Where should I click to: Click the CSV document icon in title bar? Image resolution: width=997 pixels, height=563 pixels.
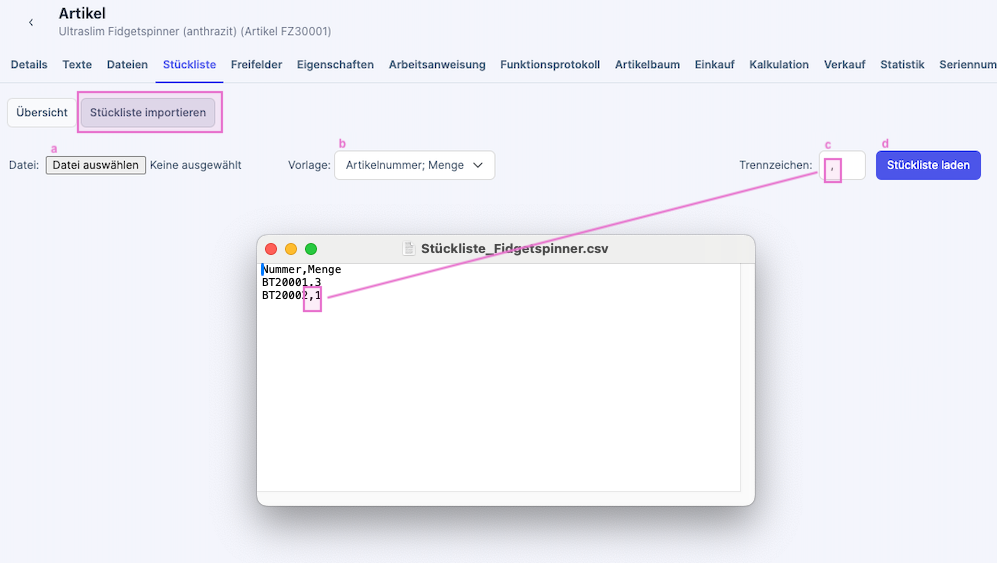coord(409,249)
